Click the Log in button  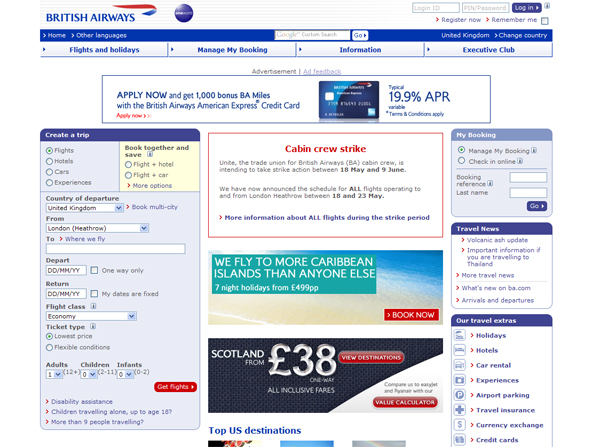[x=526, y=8]
